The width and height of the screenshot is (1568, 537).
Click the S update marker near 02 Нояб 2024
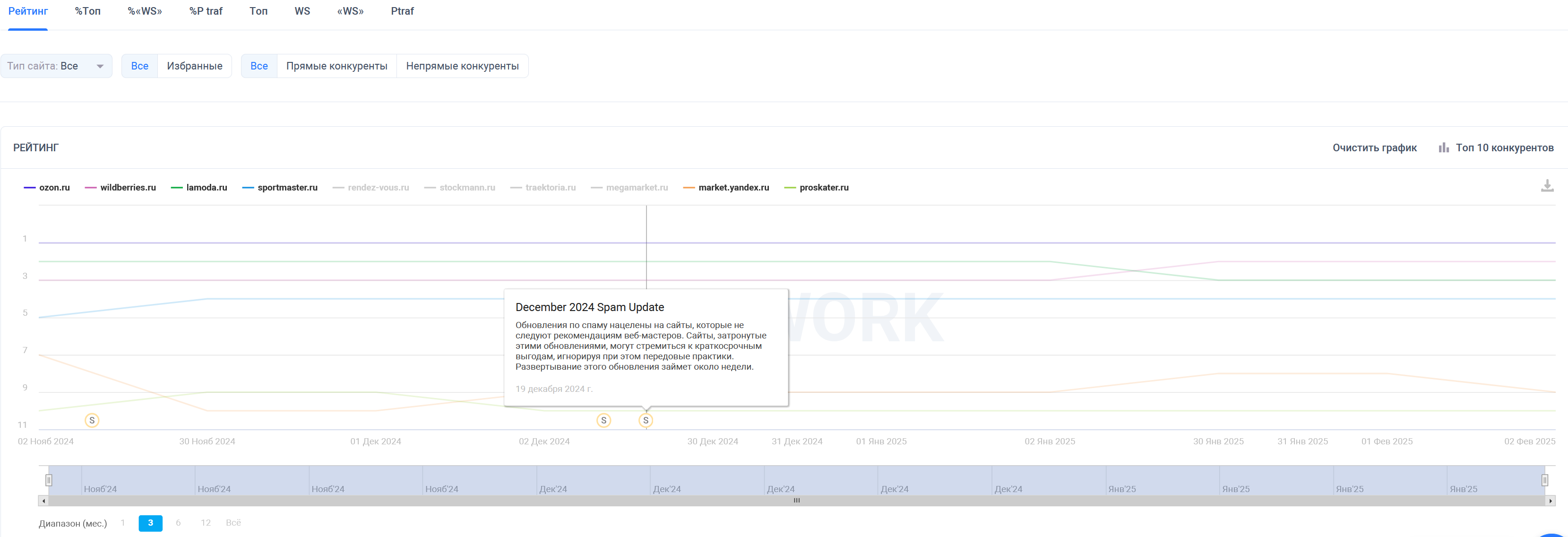click(92, 420)
